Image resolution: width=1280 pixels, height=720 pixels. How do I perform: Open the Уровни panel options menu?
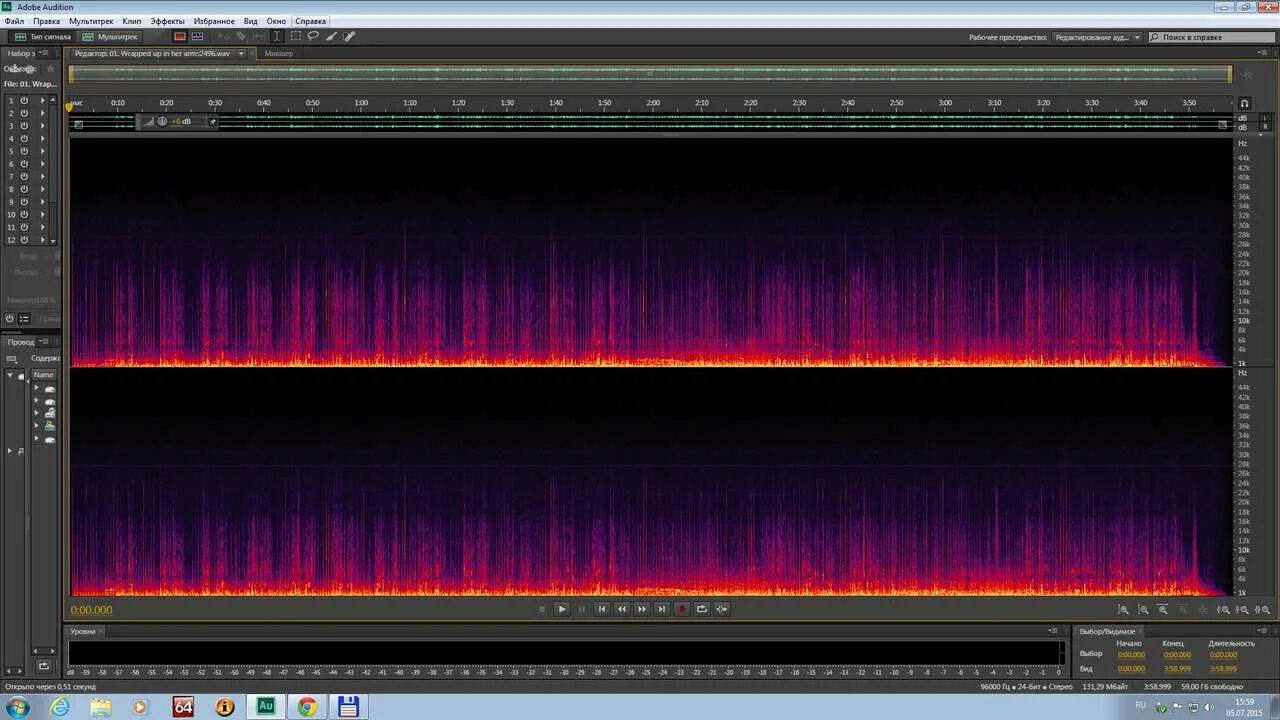click(1053, 631)
